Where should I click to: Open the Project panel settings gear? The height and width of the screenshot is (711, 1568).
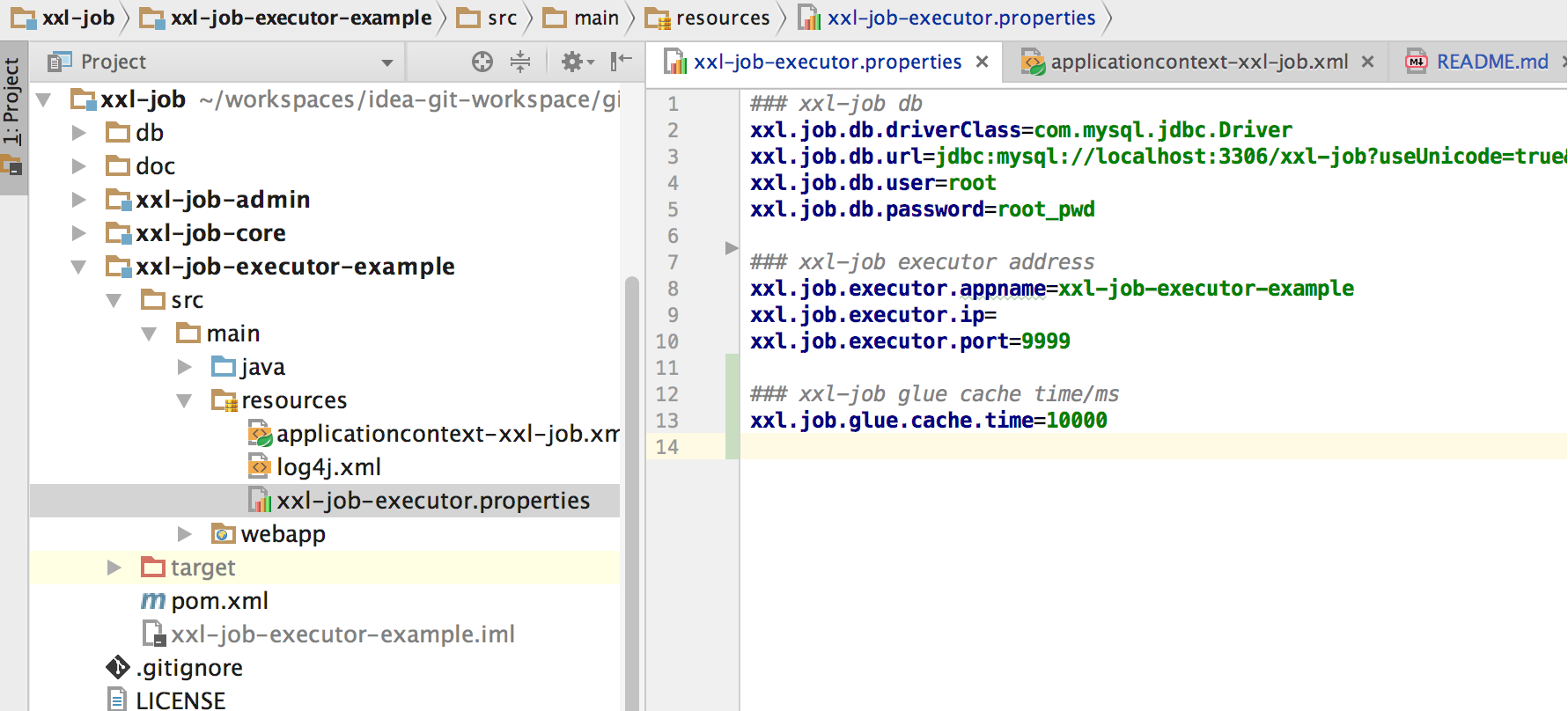pos(578,62)
